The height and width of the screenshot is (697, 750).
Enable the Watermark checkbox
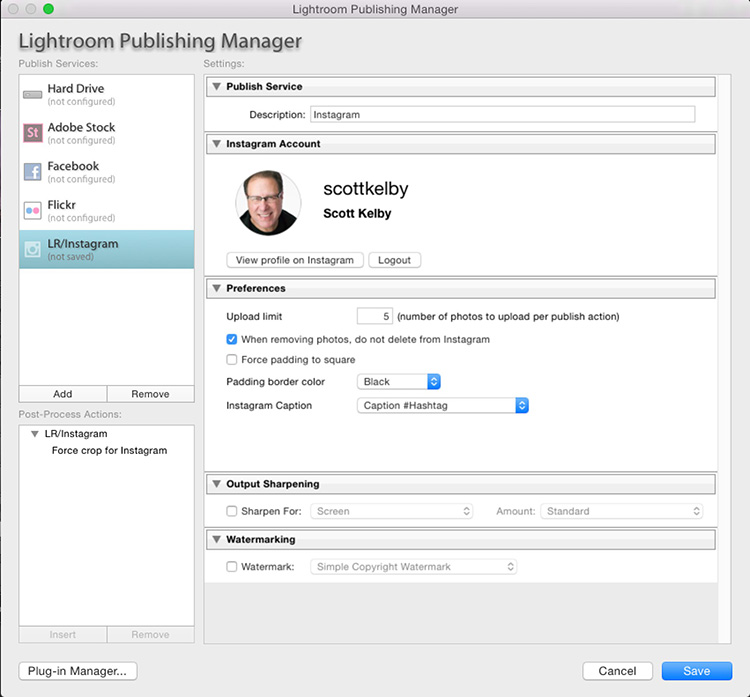pyautogui.click(x=232, y=566)
